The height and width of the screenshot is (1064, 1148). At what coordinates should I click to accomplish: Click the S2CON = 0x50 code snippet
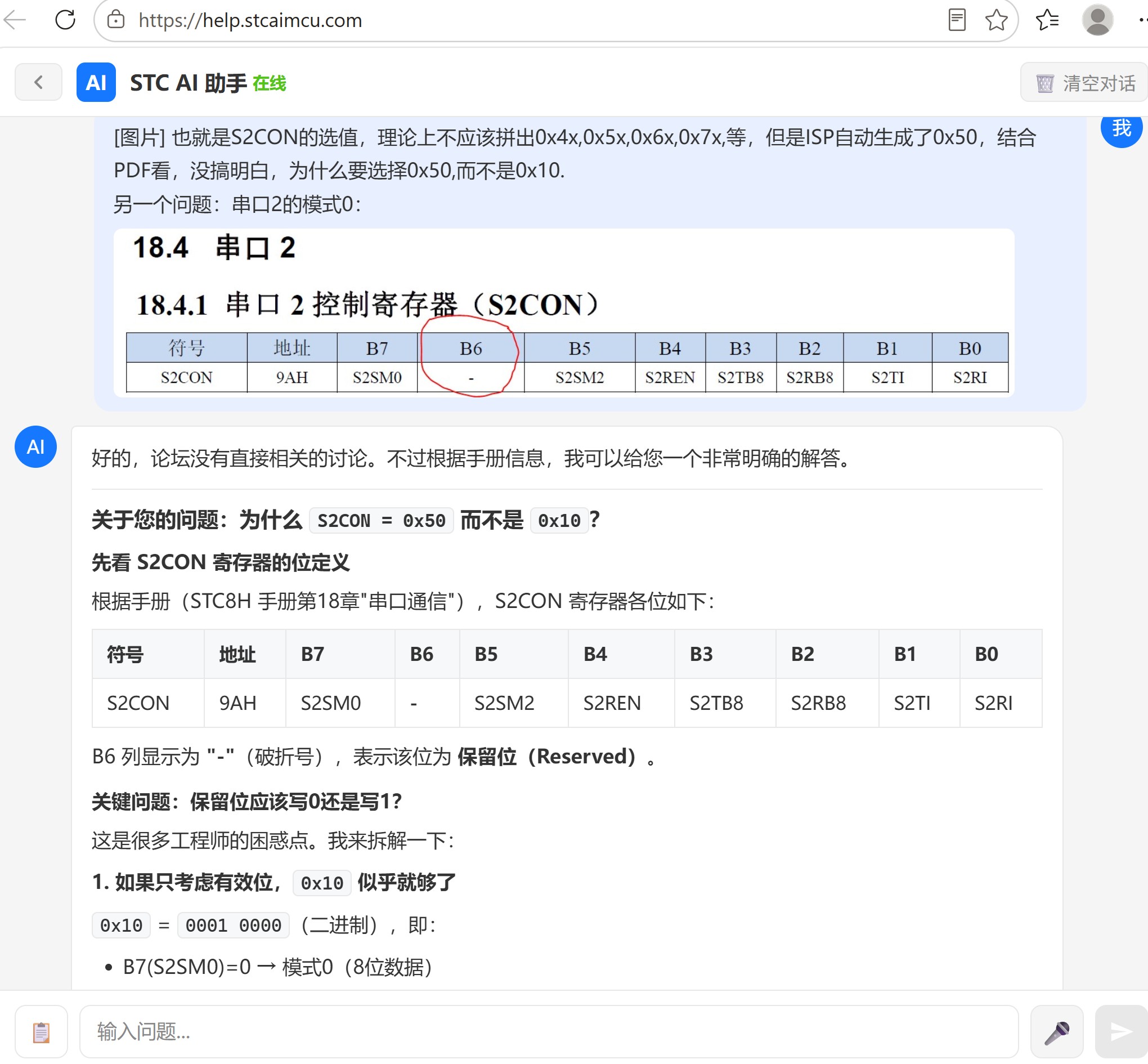(x=382, y=521)
